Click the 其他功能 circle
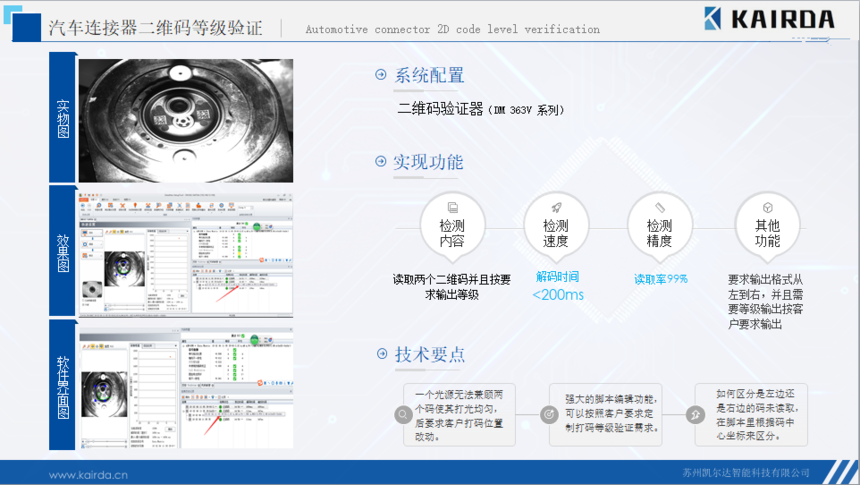Viewport: 860px width, 485px height. coord(767,226)
